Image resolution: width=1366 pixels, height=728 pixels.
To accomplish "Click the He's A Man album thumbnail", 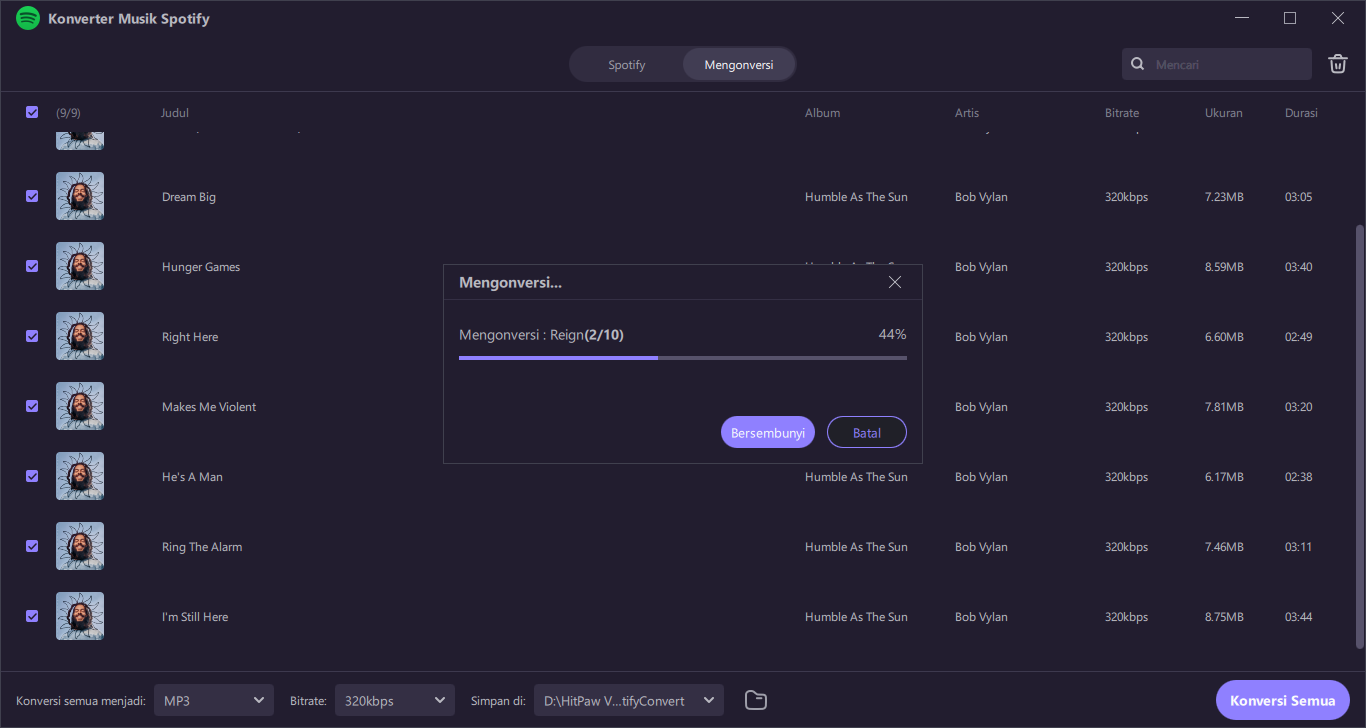I will [80, 476].
